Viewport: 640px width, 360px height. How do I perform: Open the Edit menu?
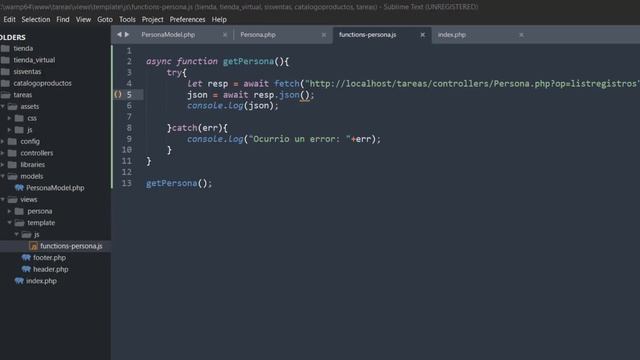pos(9,20)
